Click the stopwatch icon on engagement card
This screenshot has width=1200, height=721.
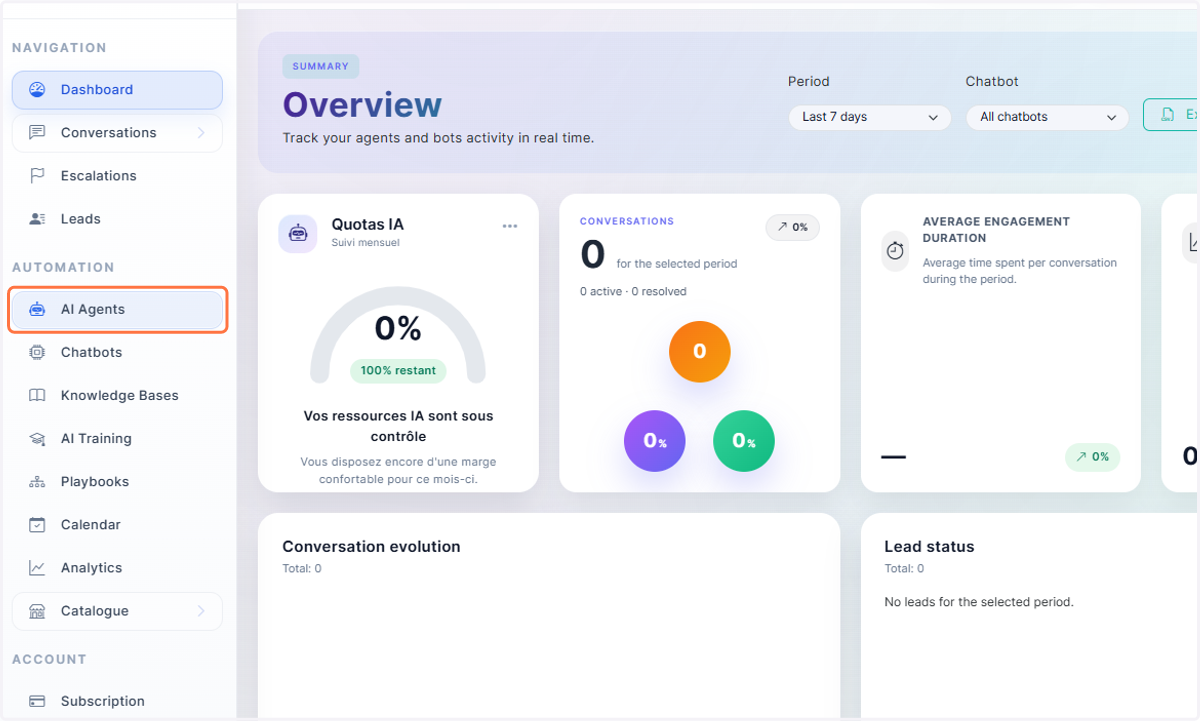point(895,251)
